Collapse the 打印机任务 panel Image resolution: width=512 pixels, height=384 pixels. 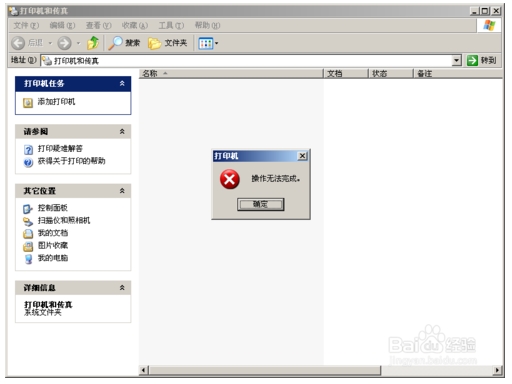click(x=122, y=83)
